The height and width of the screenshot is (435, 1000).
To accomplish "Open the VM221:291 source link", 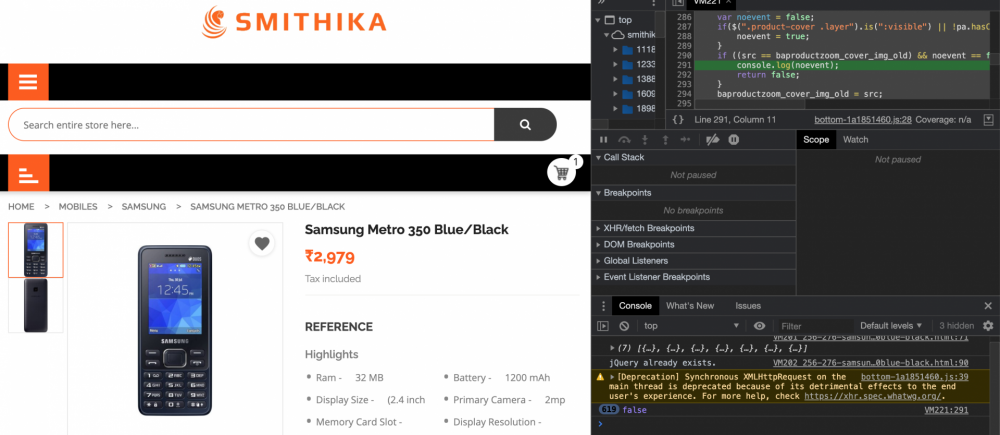I will point(946,410).
